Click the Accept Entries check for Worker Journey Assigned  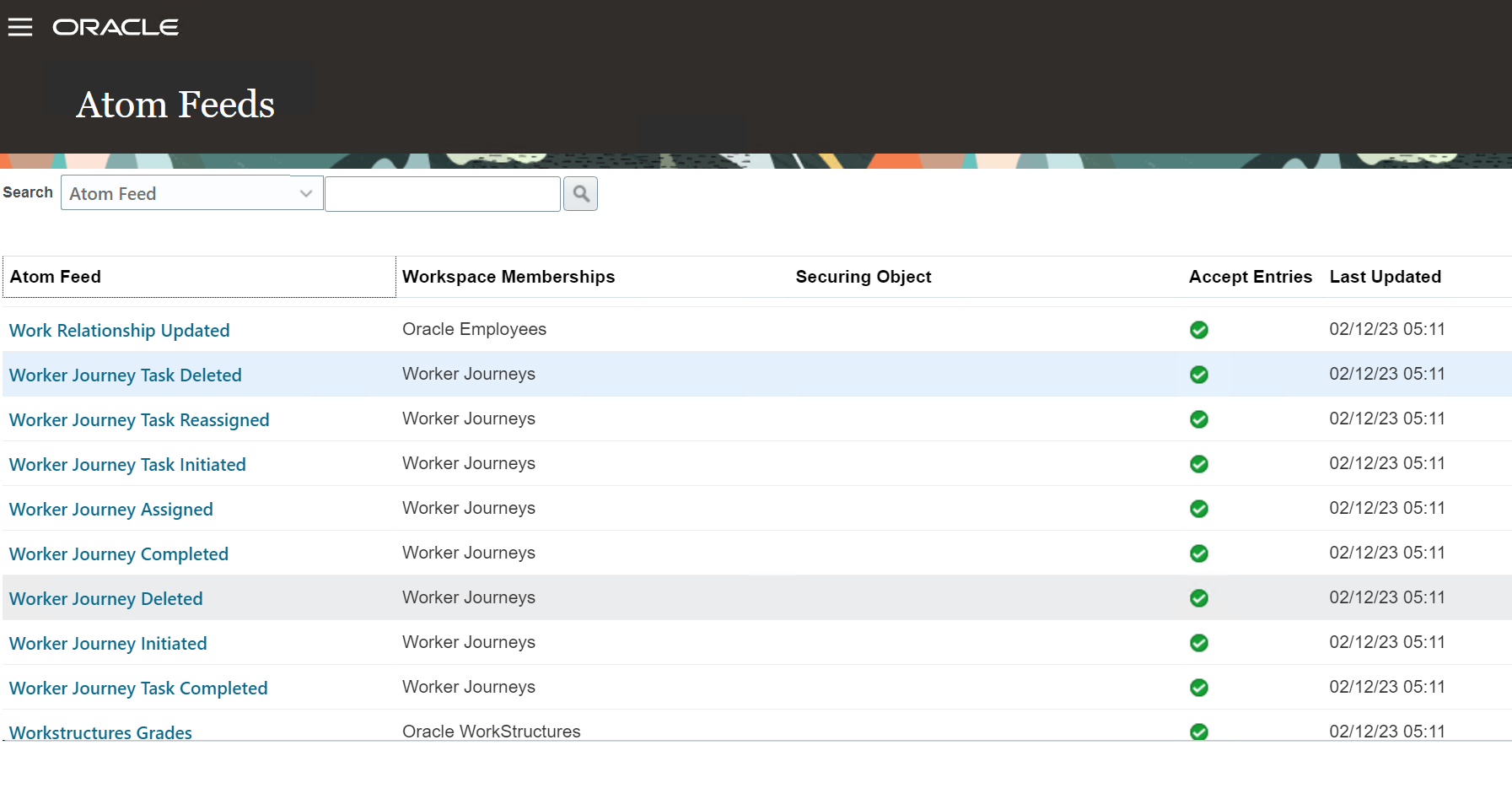(1198, 508)
